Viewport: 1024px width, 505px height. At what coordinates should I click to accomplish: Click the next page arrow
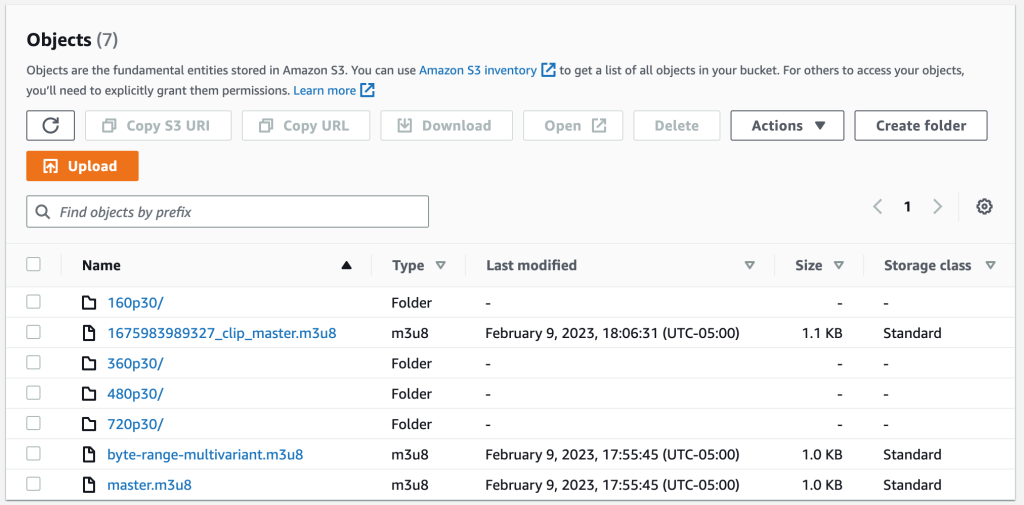coord(937,207)
